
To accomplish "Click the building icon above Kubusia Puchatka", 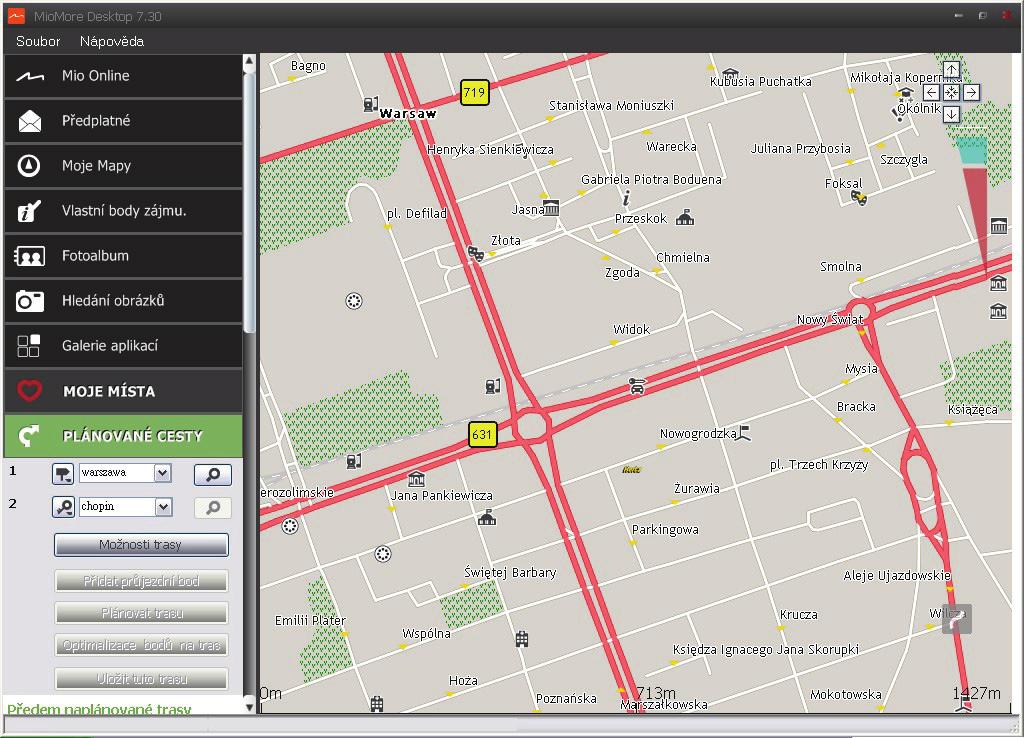I will click(730, 72).
